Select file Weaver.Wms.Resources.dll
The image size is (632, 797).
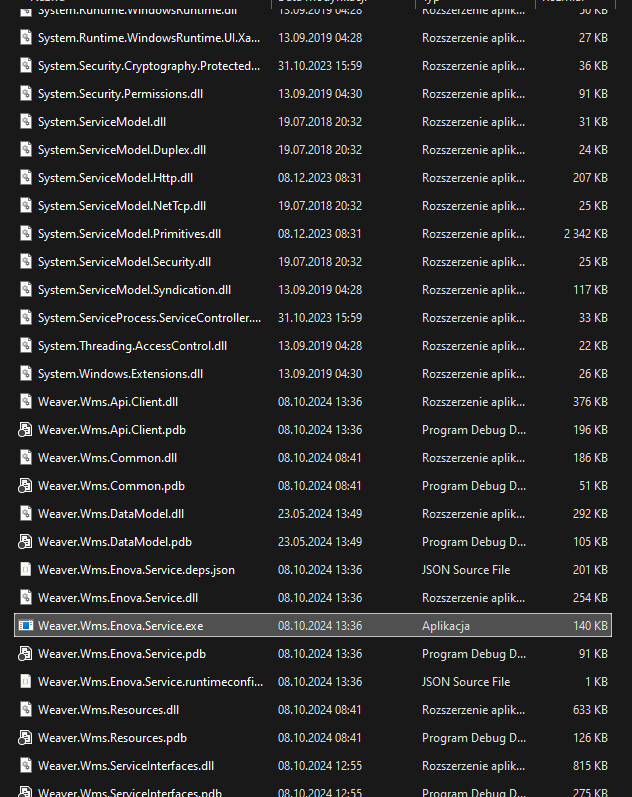pyautogui.click(x=109, y=710)
